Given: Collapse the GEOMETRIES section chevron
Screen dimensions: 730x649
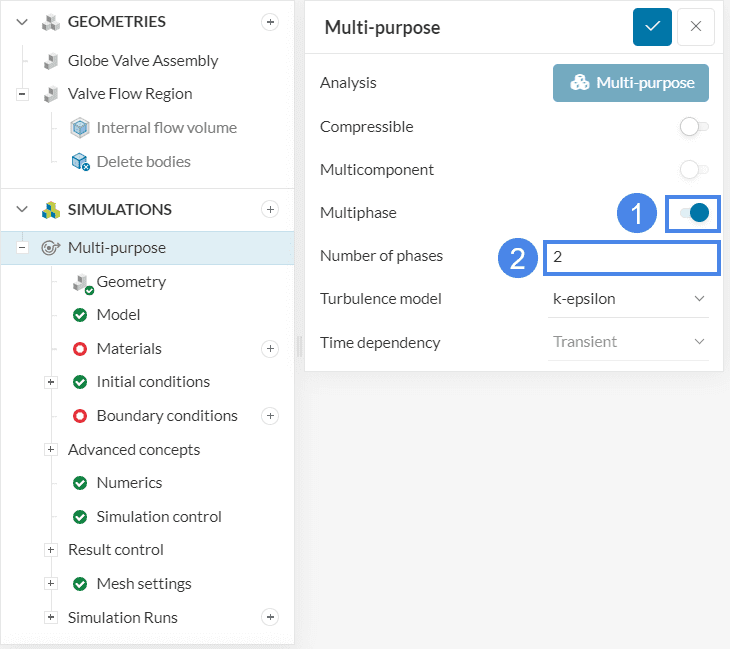Looking at the screenshot, I should (22, 22).
